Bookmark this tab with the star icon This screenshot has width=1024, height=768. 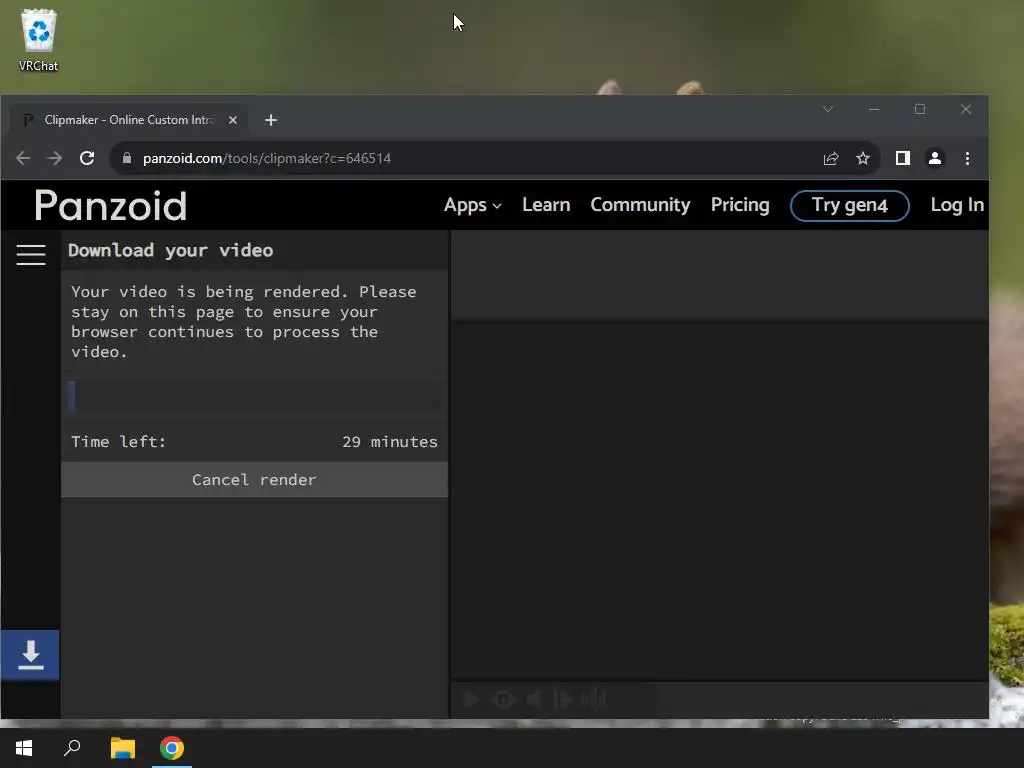(863, 158)
